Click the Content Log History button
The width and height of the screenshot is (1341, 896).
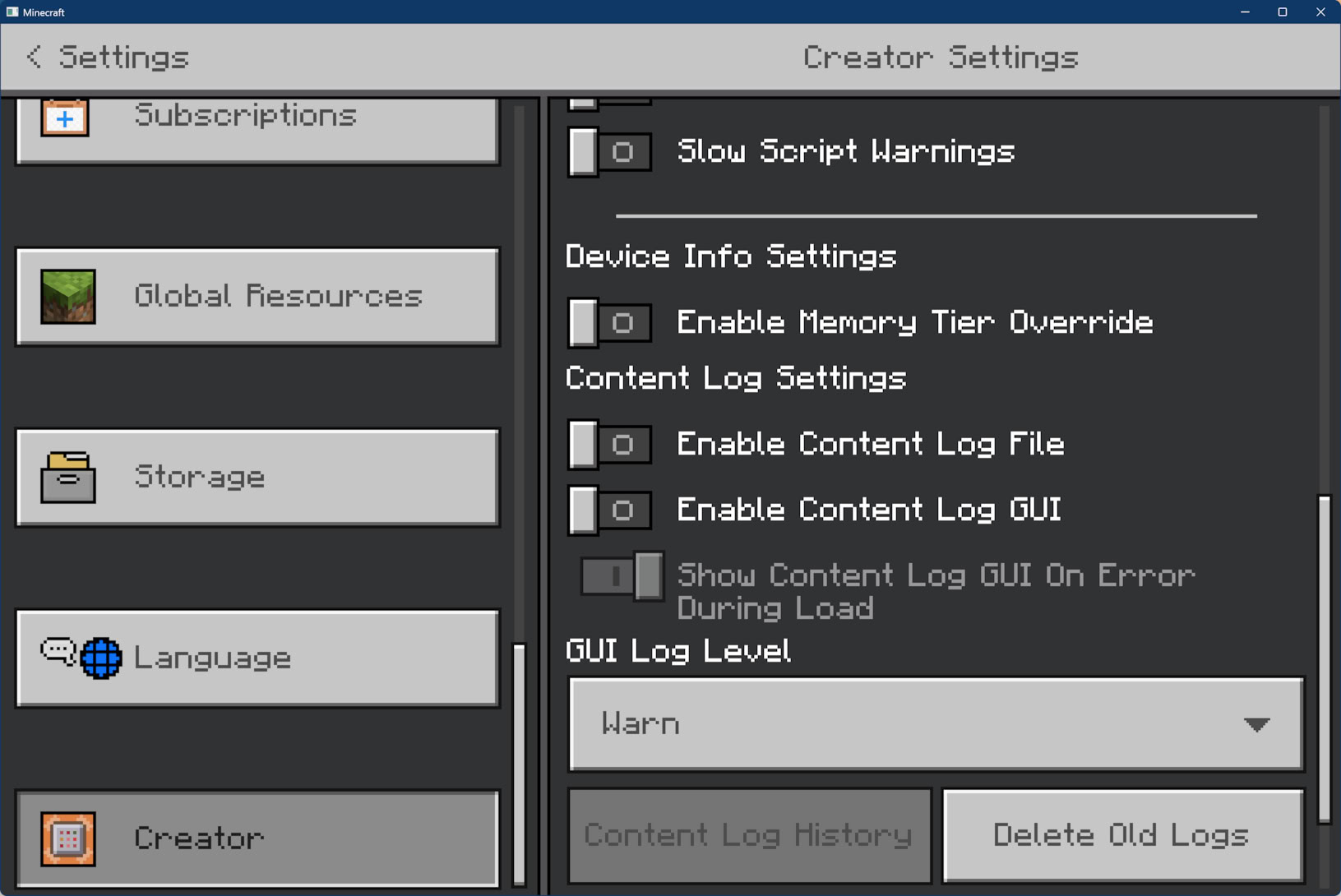tap(748, 835)
